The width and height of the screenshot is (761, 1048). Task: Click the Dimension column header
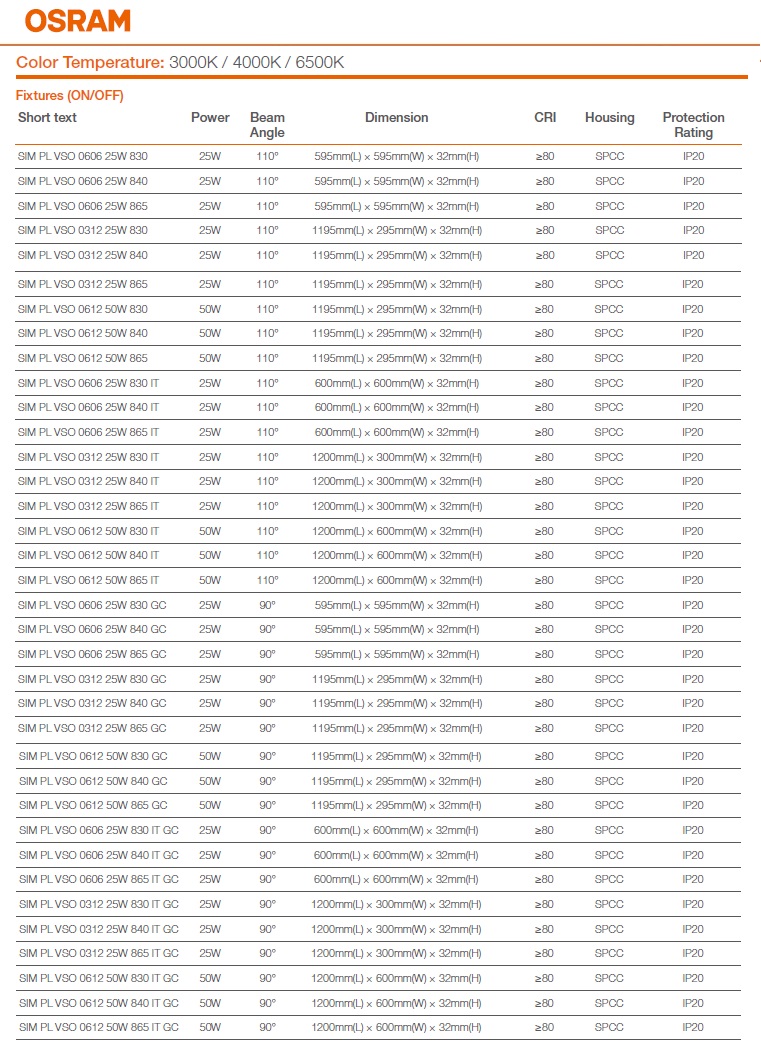[x=396, y=118]
